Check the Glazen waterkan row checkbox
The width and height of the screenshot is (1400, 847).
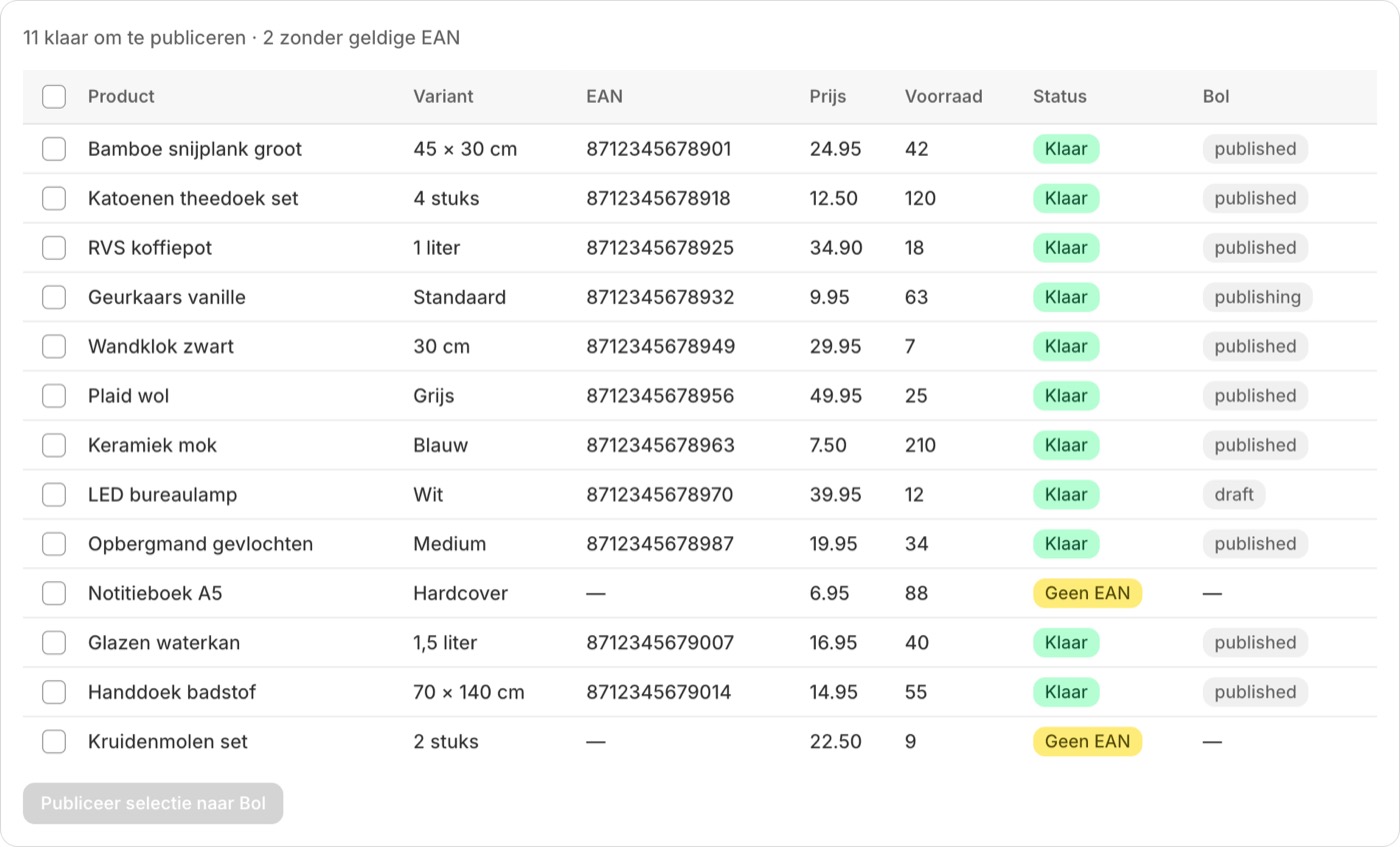54,643
